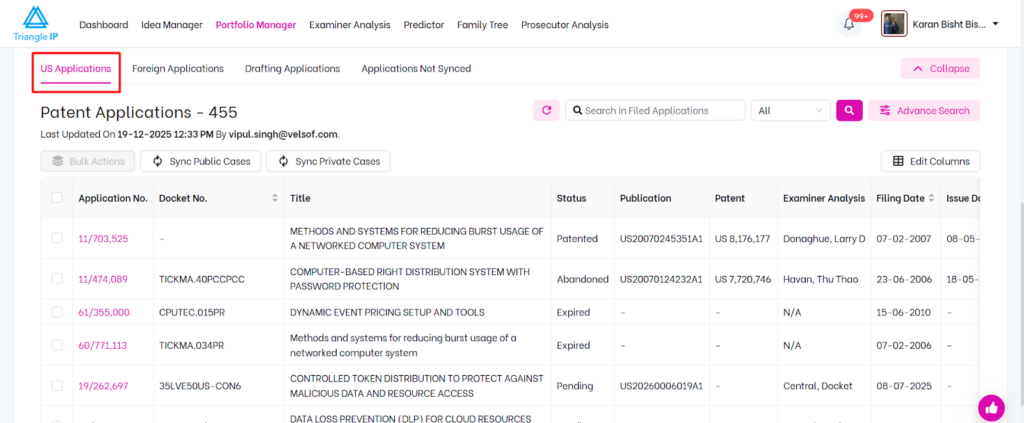
Task: Sort by Docket No. column arrows
Action: pyautogui.click(x=275, y=199)
